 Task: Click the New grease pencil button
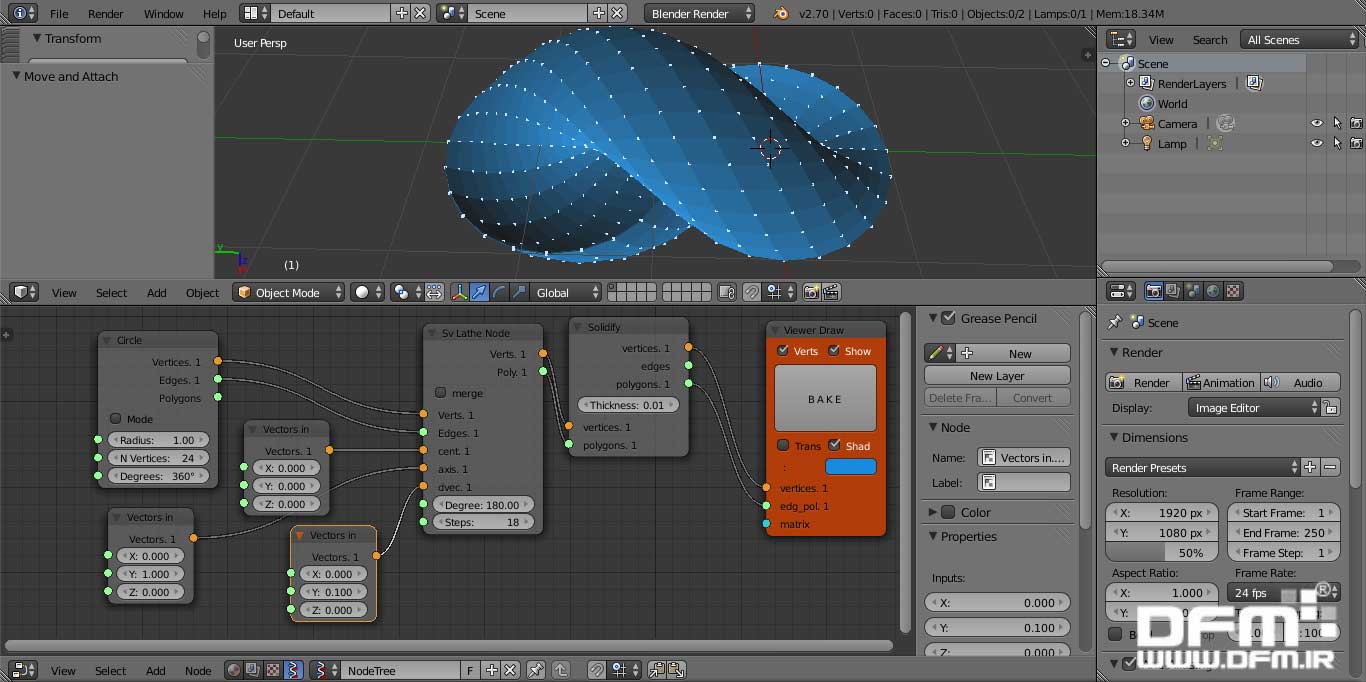click(1014, 353)
